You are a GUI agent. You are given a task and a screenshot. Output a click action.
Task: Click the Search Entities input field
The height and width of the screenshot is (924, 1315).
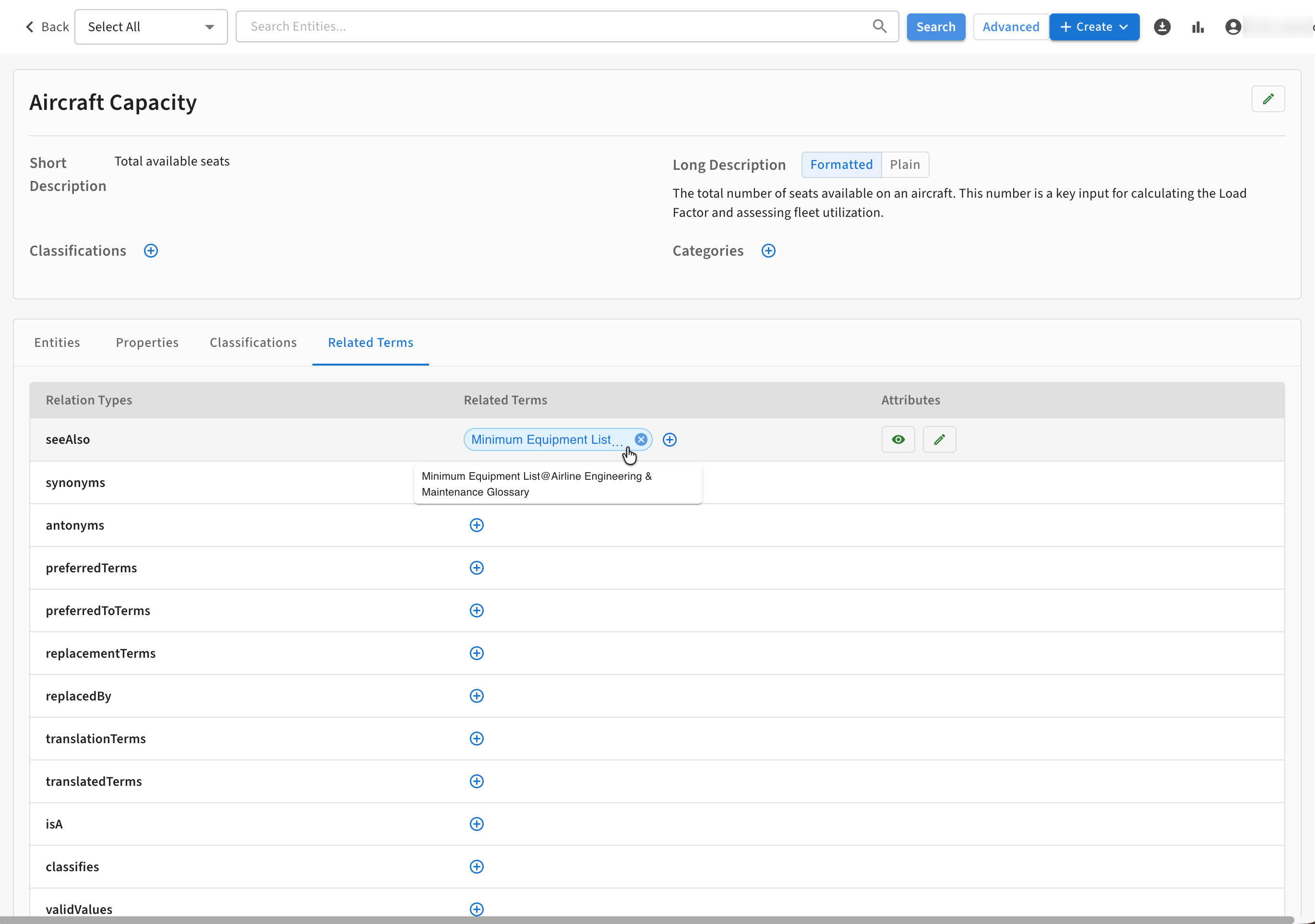click(x=567, y=26)
